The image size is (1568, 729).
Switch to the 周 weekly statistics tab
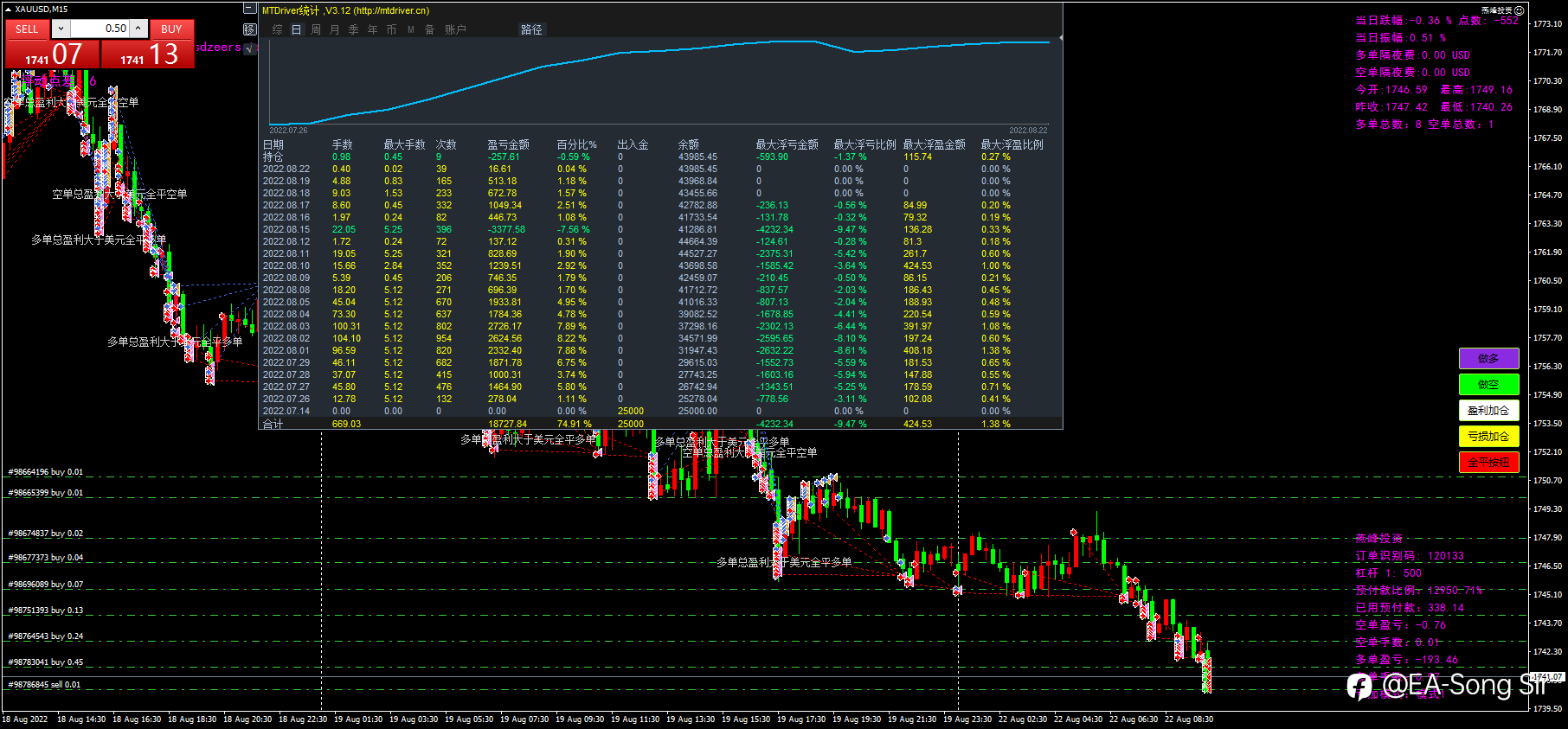pos(315,29)
